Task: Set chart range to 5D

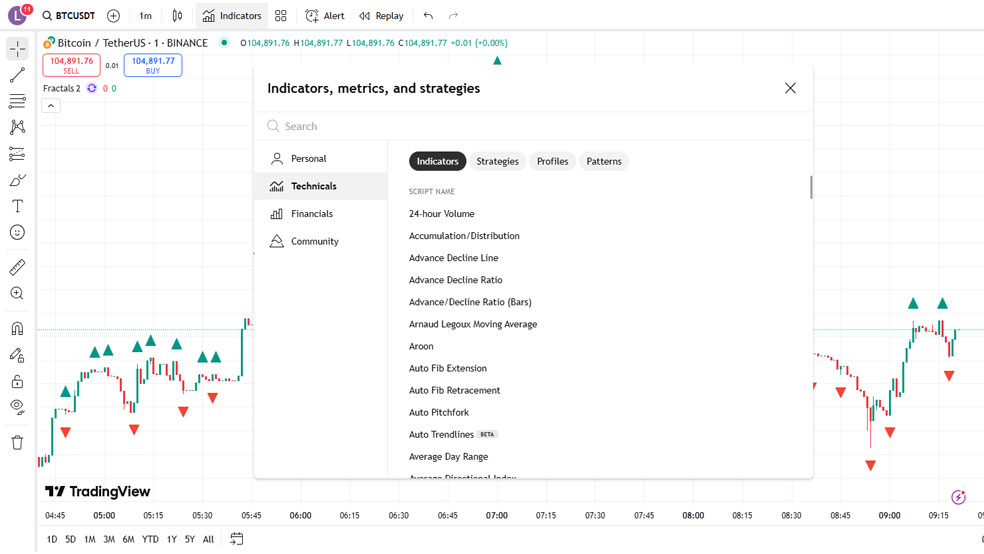Action: (70, 539)
